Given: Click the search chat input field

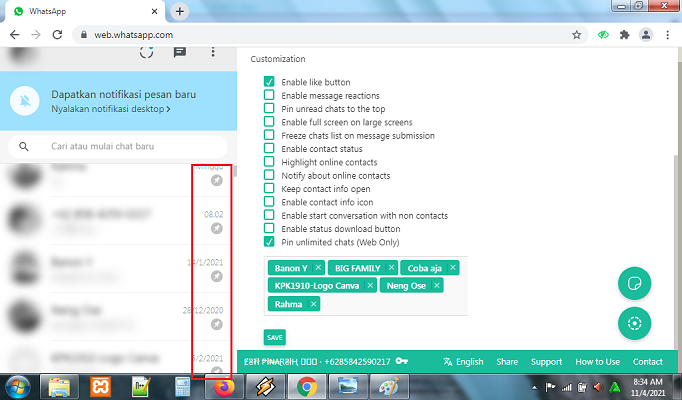Looking at the screenshot, I should point(118,147).
